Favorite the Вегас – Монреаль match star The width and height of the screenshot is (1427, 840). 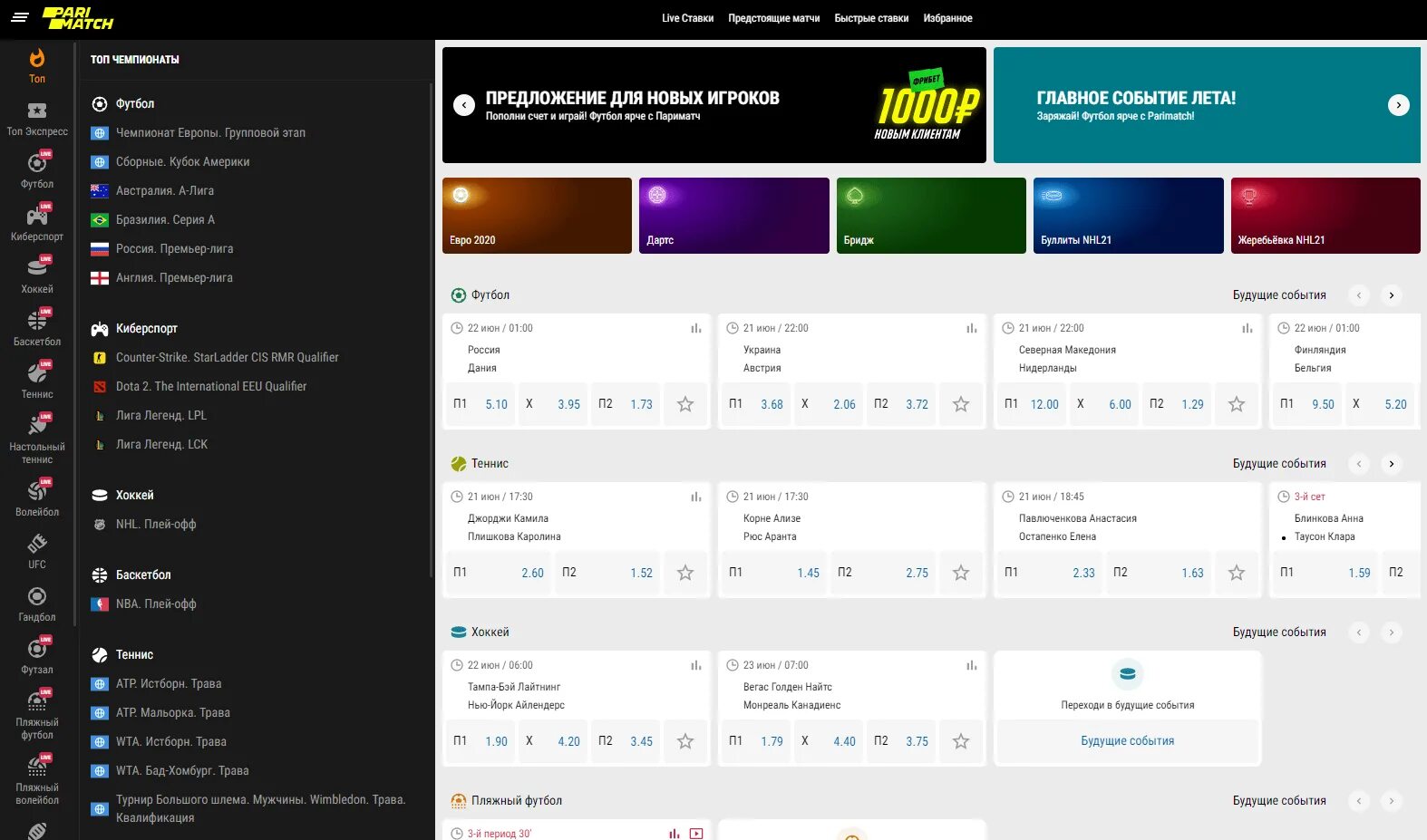(x=961, y=741)
